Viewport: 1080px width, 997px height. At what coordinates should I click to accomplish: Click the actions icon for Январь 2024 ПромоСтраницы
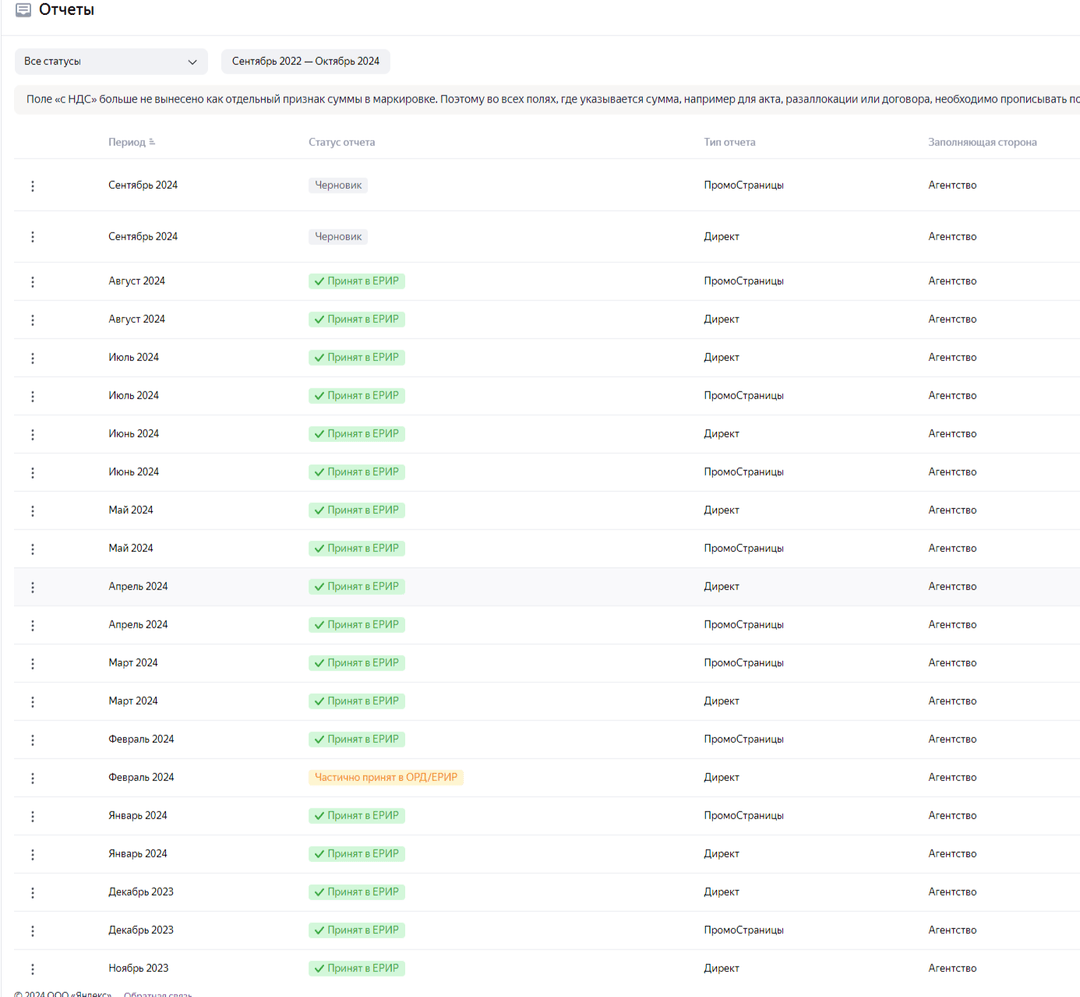pos(32,816)
